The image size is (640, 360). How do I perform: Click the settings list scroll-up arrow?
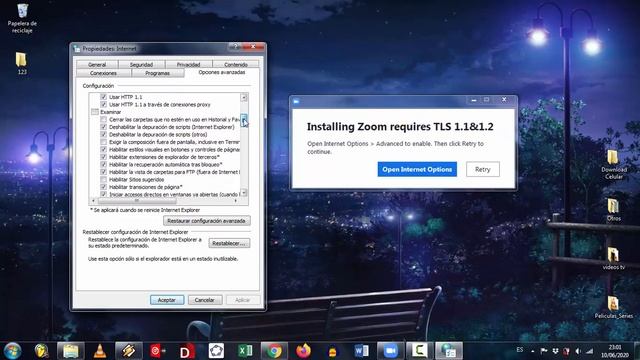(x=244, y=98)
